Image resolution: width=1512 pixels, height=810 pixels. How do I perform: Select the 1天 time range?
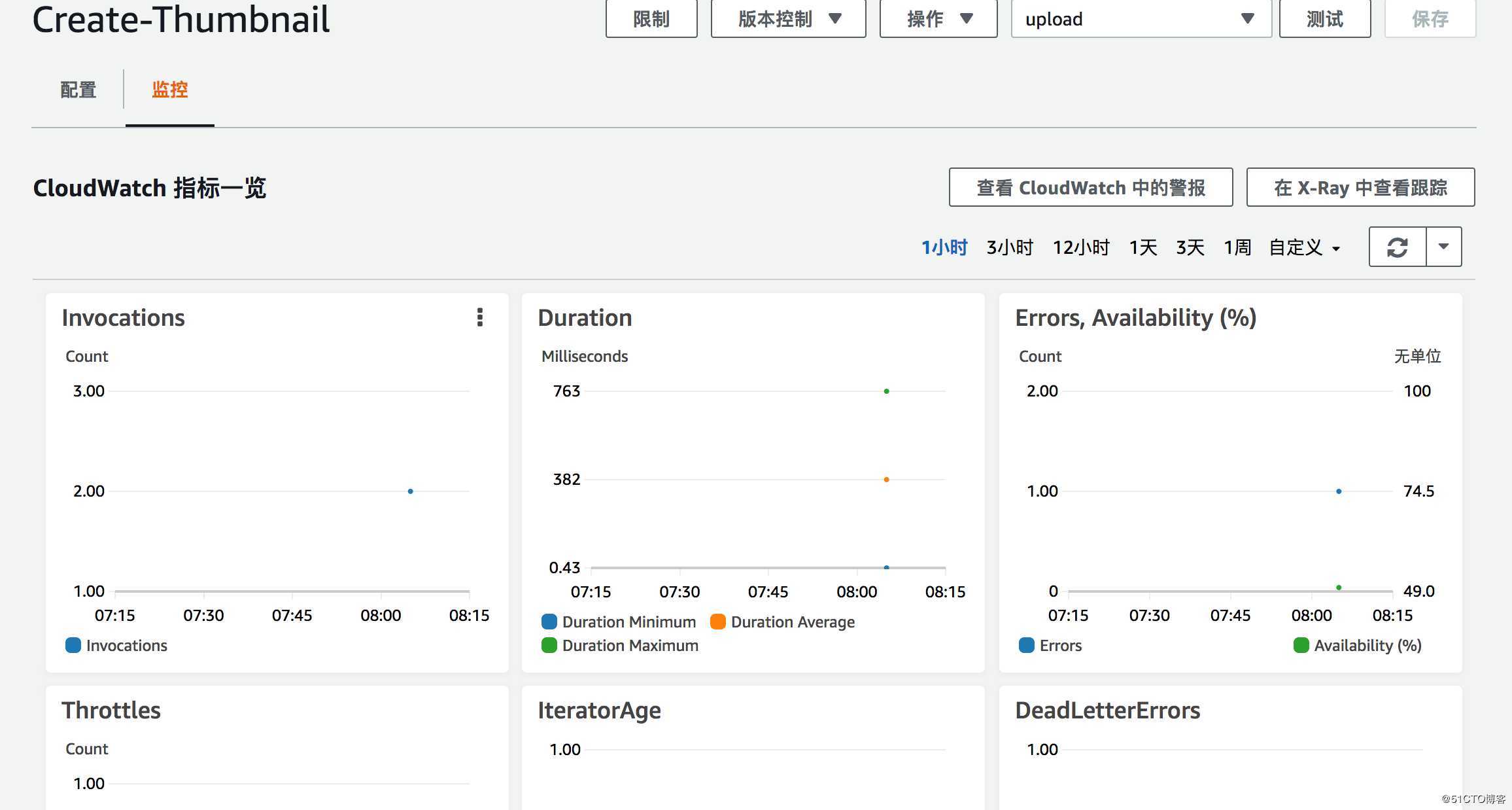point(1143,247)
